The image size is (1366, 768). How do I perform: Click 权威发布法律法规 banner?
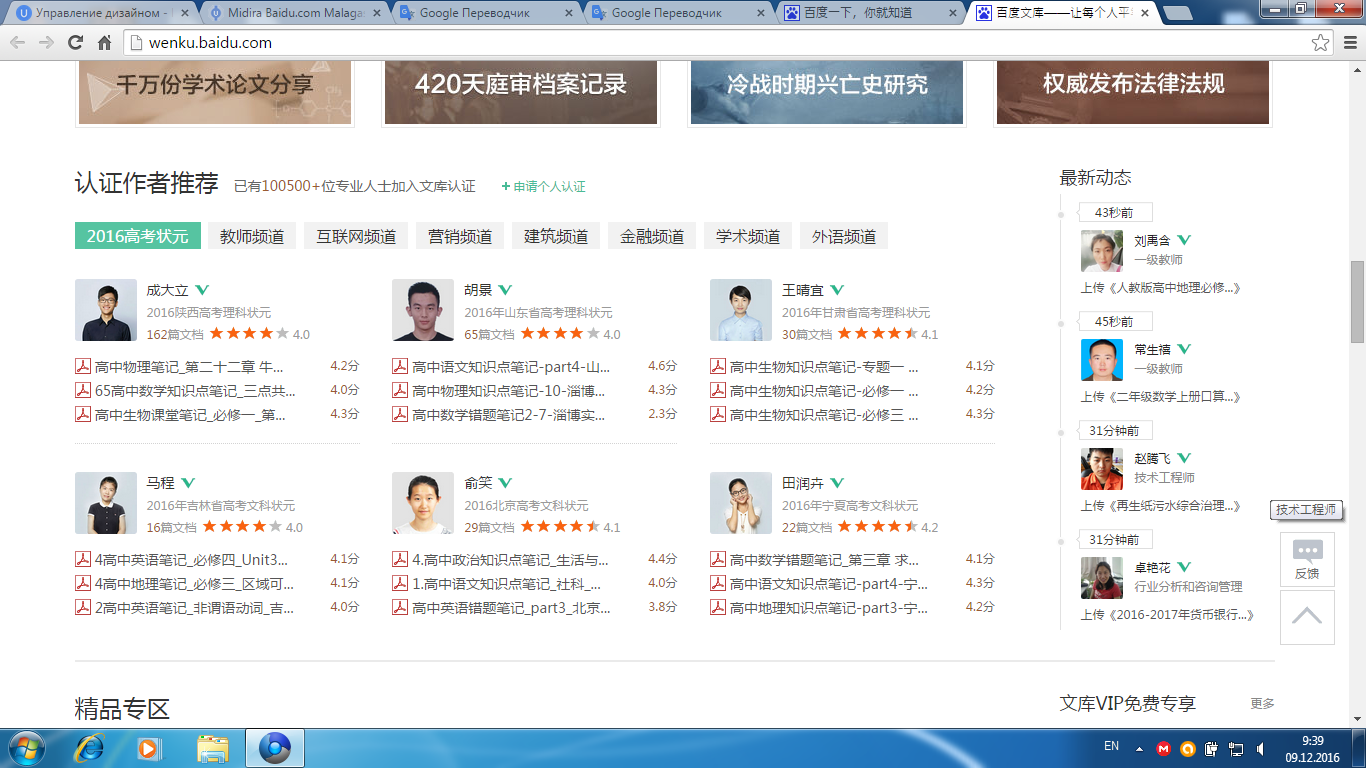(1133, 92)
